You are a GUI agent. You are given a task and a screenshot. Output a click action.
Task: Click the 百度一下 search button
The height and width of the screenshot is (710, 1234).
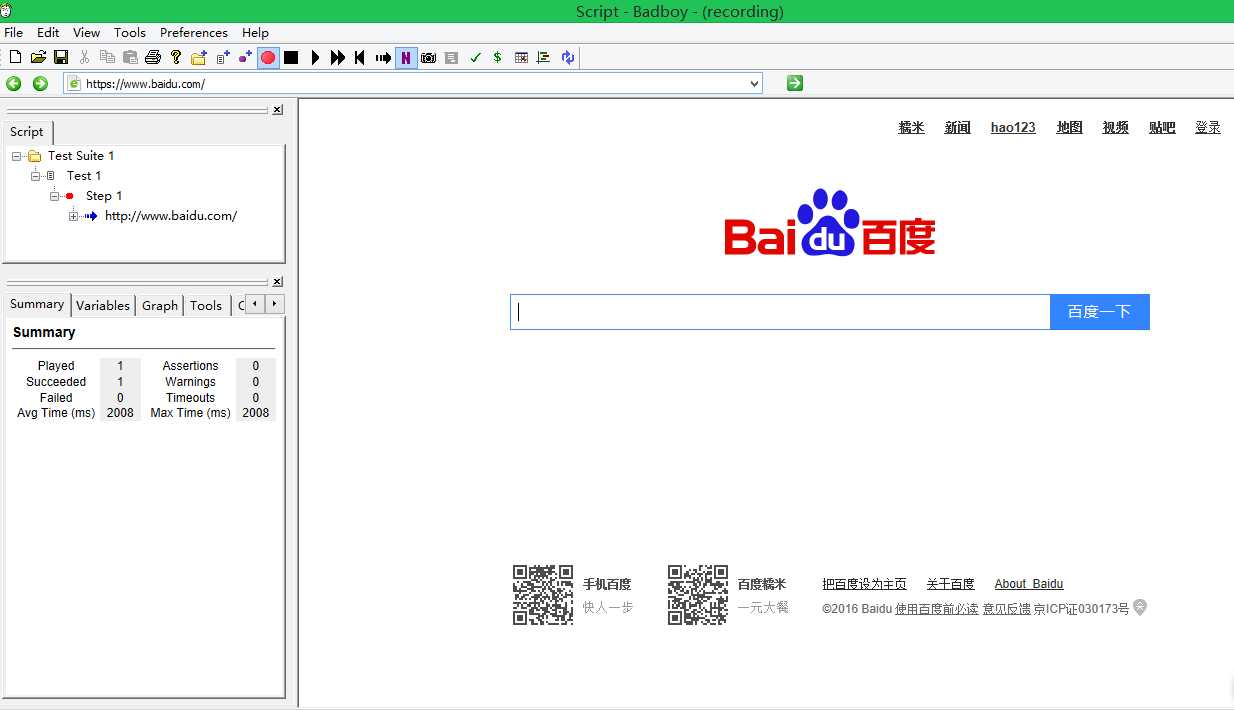coord(1100,312)
